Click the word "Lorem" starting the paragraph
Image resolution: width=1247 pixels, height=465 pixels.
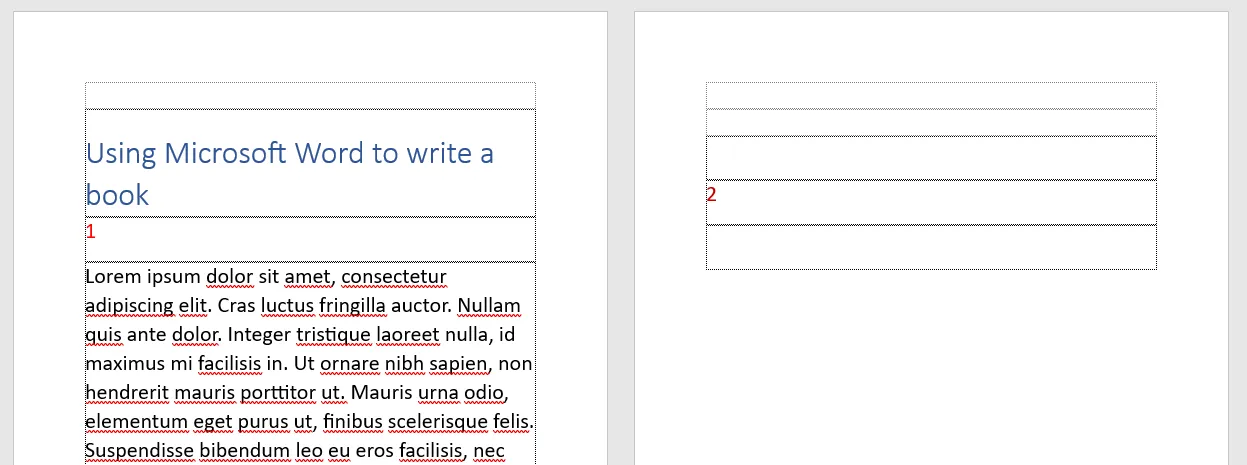(x=113, y=276)
